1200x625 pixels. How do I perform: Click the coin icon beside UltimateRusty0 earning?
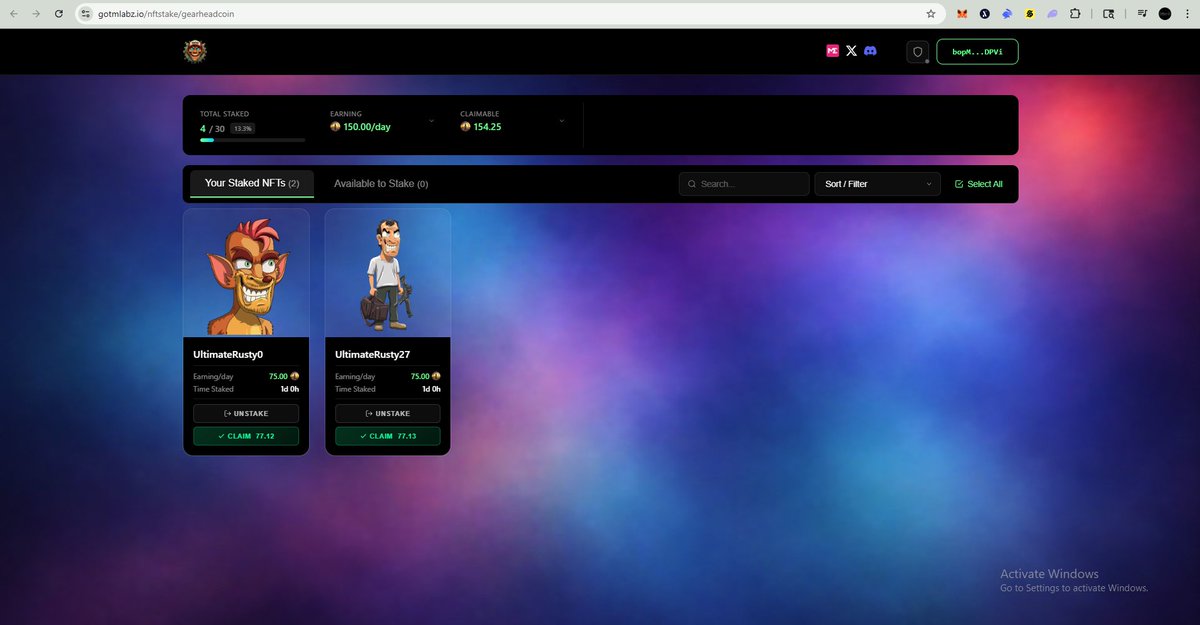pos(295,376)
